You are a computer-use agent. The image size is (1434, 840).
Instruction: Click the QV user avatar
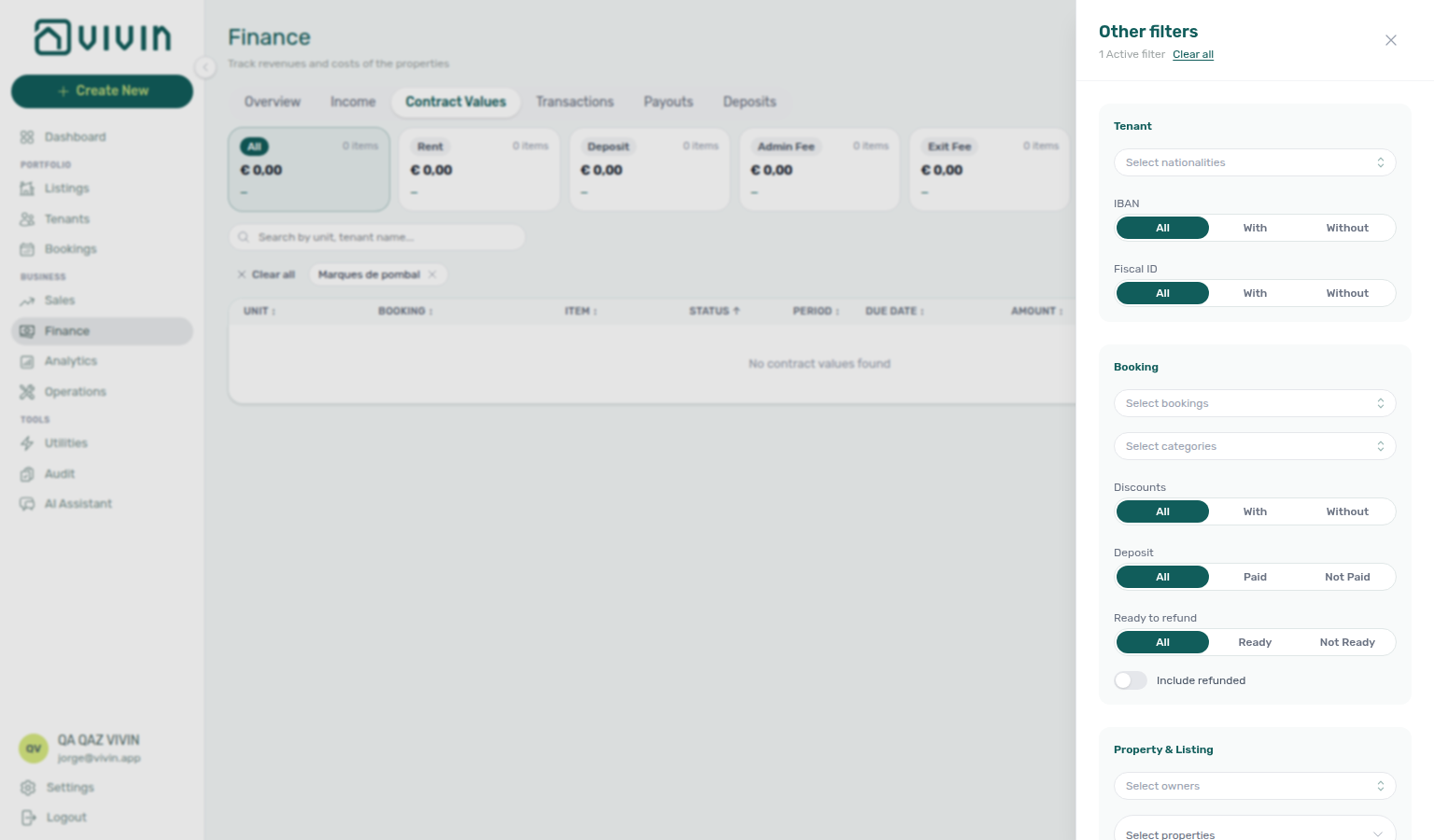[x=34, y=749]
